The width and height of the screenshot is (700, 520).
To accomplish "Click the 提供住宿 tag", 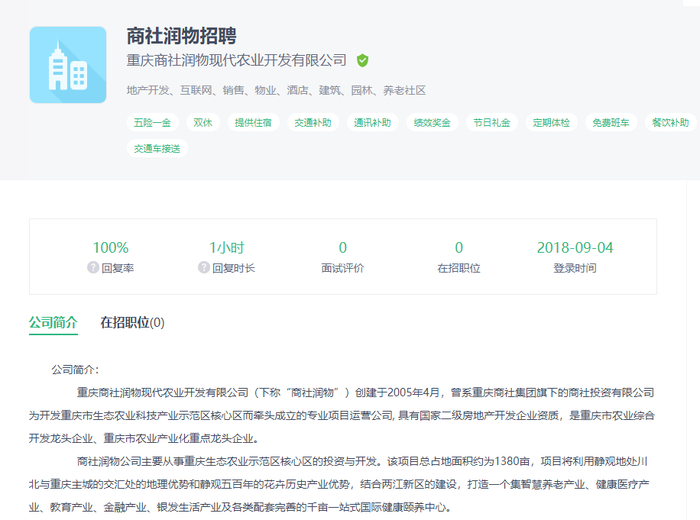I will (x=253, y=123).
